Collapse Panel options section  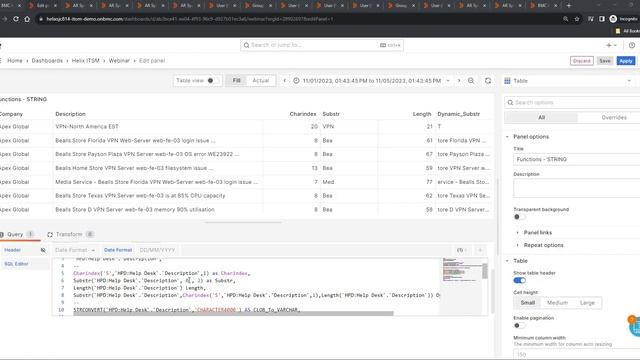pos(531,137)
